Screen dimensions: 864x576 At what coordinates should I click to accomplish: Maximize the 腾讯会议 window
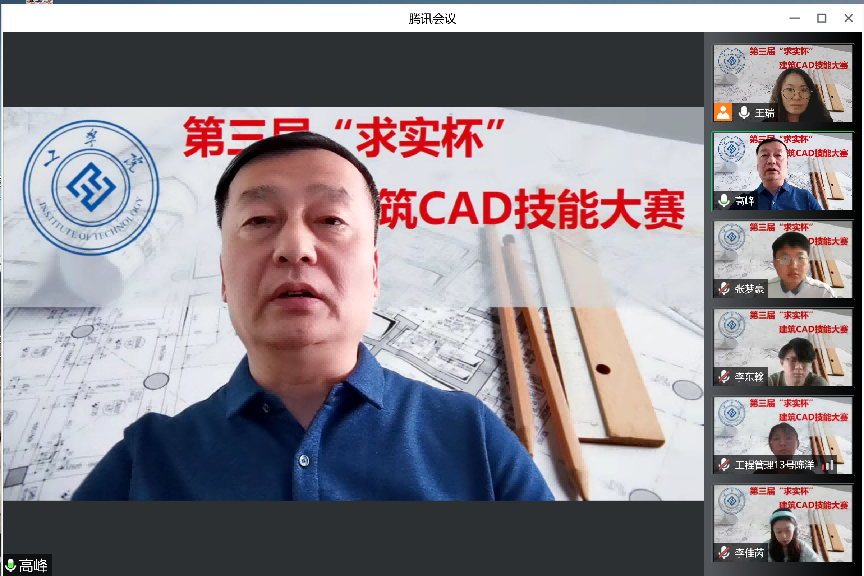coord(821,18)
